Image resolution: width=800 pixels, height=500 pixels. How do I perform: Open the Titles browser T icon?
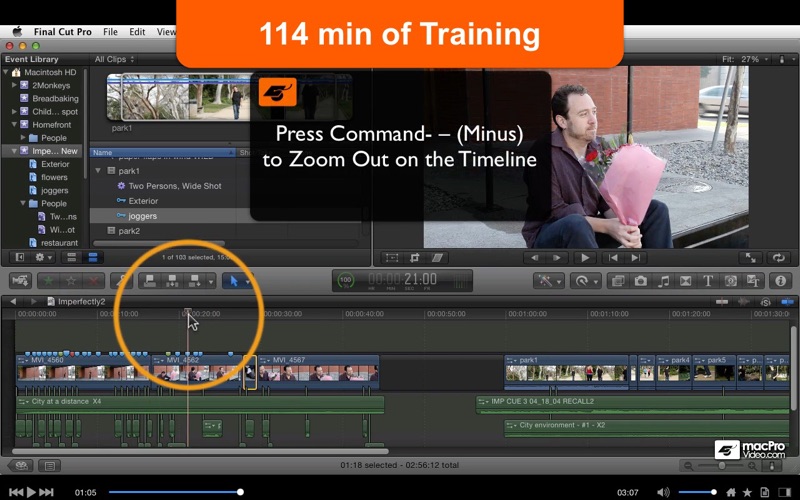coord(708,281)
